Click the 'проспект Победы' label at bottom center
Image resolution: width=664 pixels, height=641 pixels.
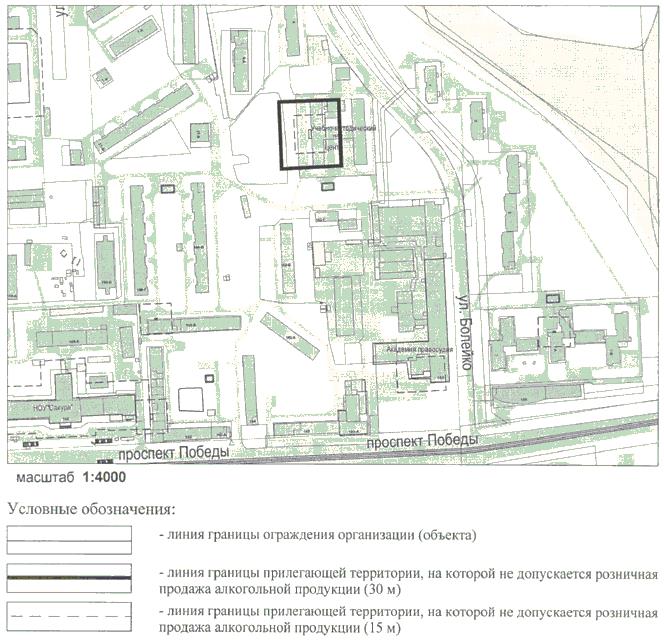(421, 441)
